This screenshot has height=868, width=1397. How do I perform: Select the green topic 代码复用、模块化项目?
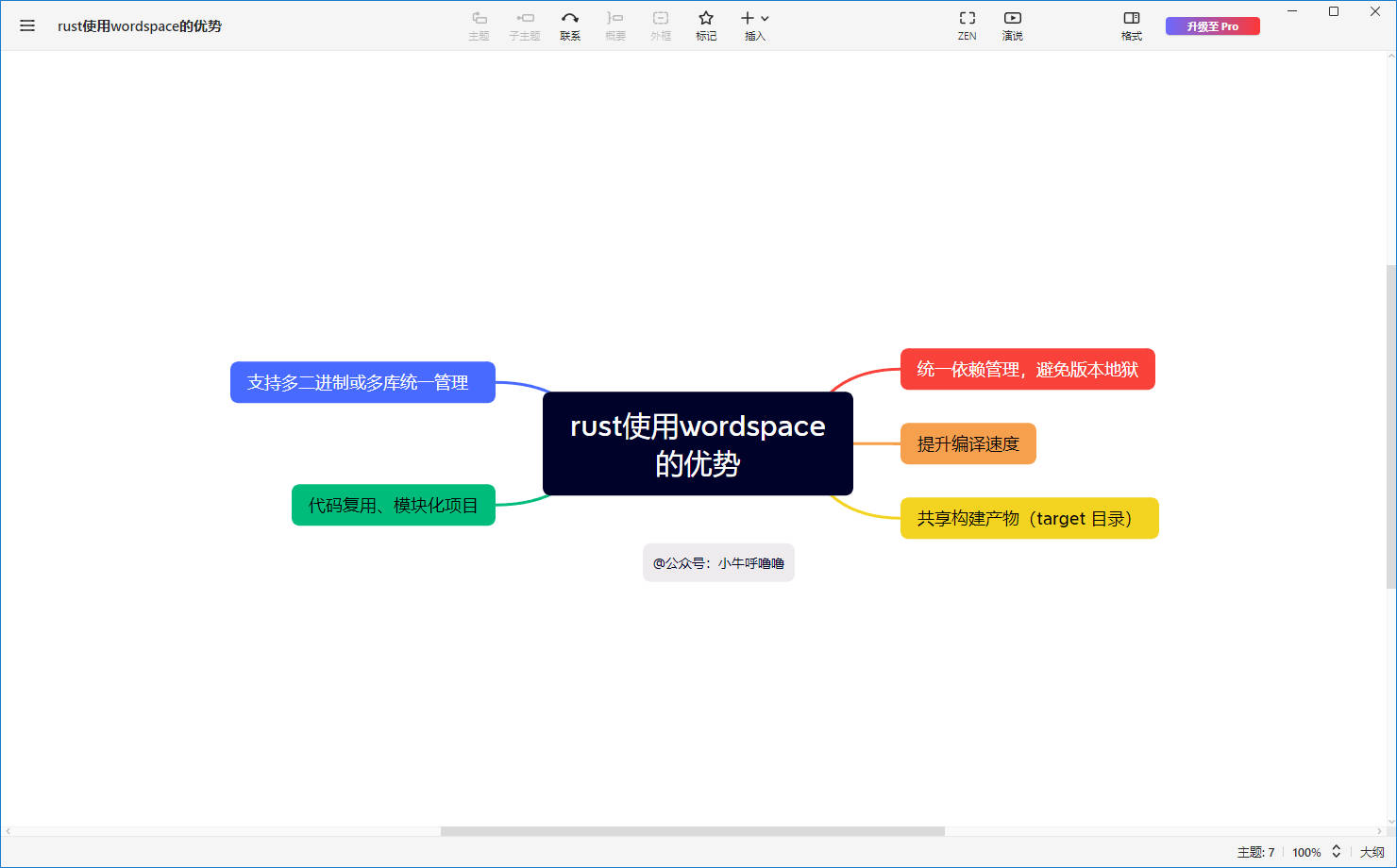point(394,505)
